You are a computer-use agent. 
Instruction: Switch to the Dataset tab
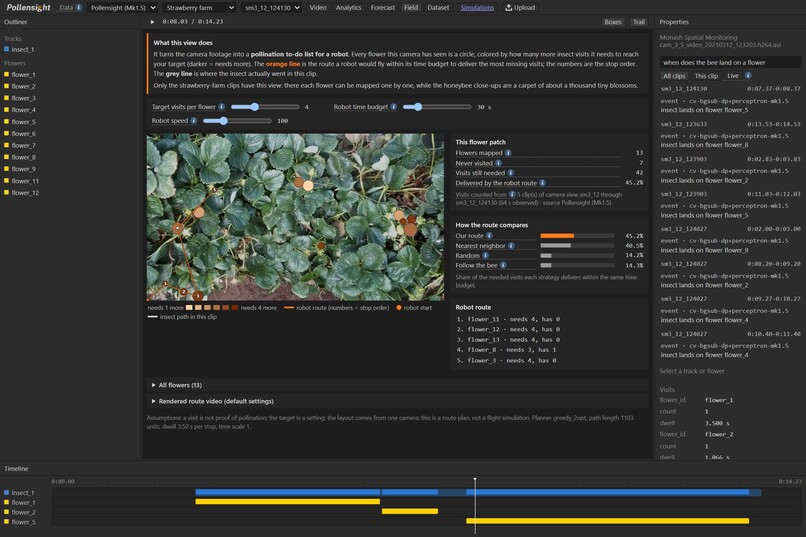click(438, 8)
